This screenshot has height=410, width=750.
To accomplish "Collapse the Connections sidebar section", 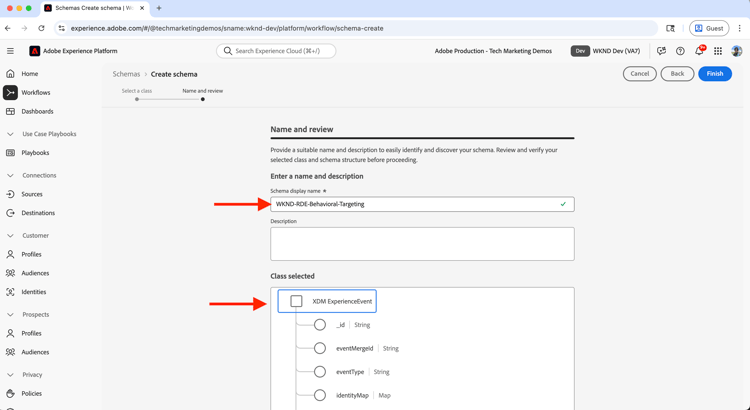I will click(x=11, y=175).
